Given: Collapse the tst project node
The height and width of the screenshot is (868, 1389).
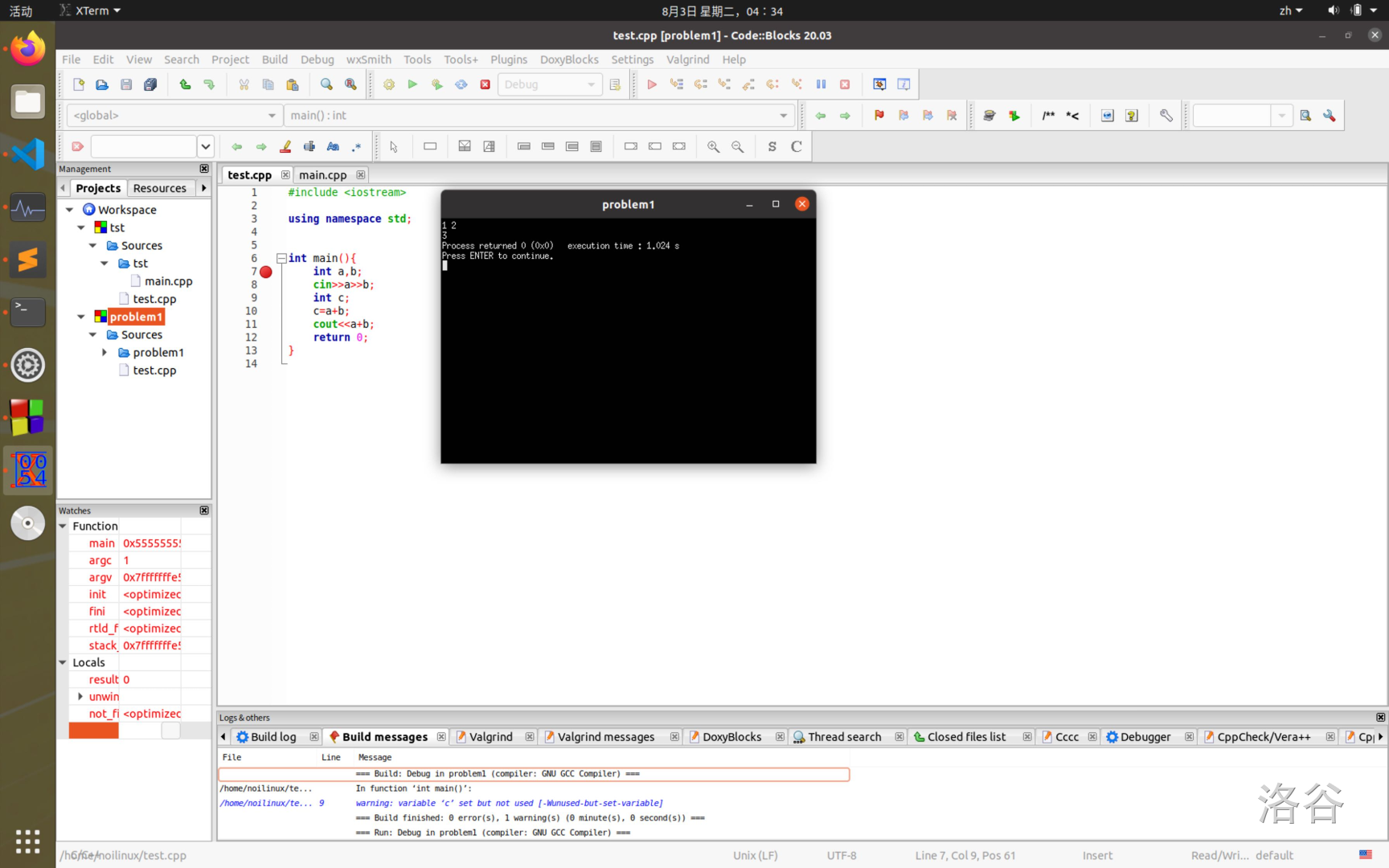Looking at the screenshot, I should (81, 227).
